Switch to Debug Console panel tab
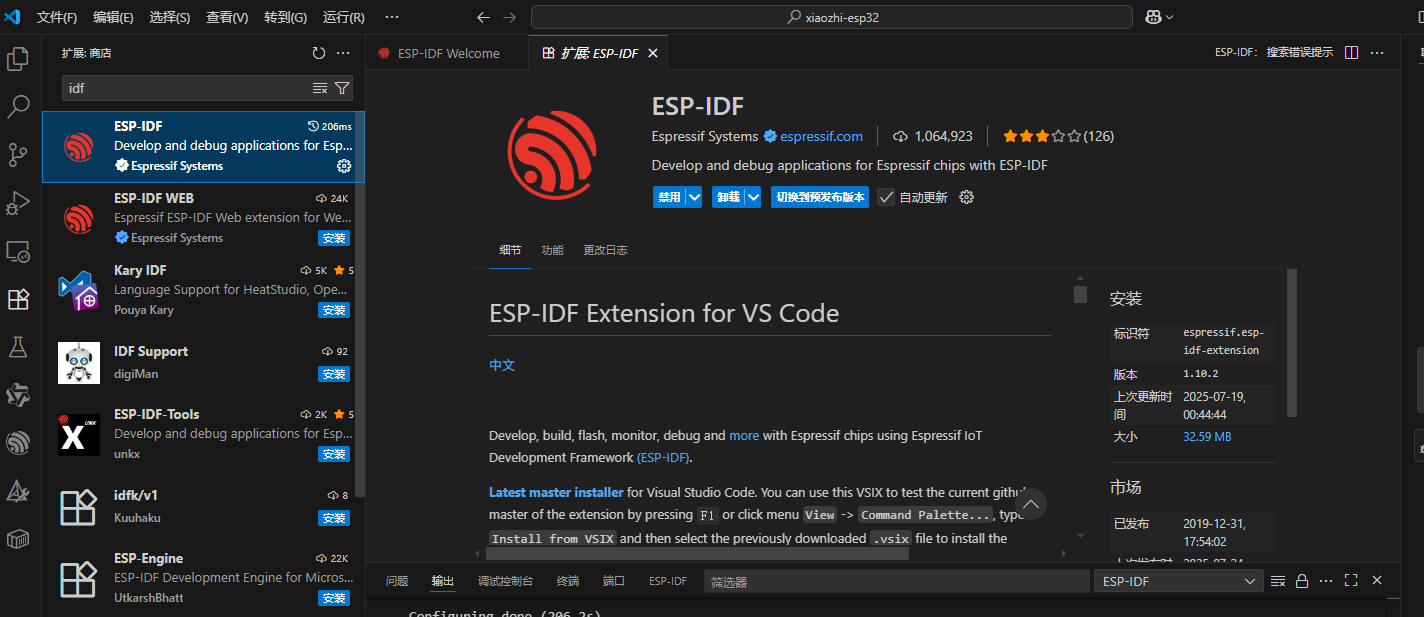Viewport: 1424px width, 617px height. click(x=505, y=581)
